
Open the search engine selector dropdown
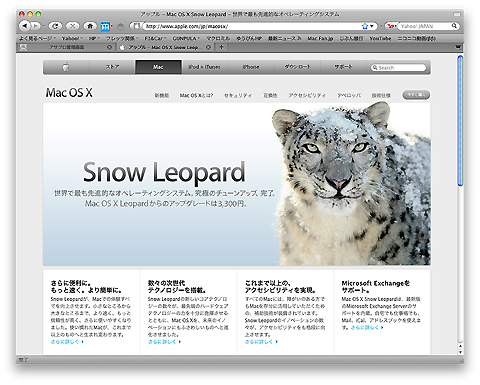pyautogui.click(x=391, y=26)
